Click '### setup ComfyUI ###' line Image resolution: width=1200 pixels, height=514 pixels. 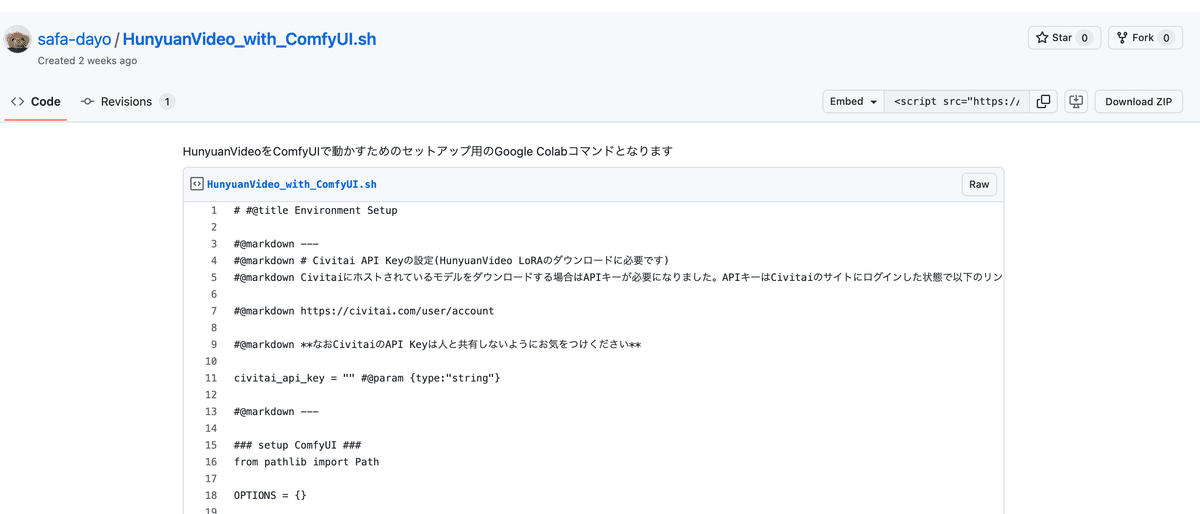tap(297, 445)
